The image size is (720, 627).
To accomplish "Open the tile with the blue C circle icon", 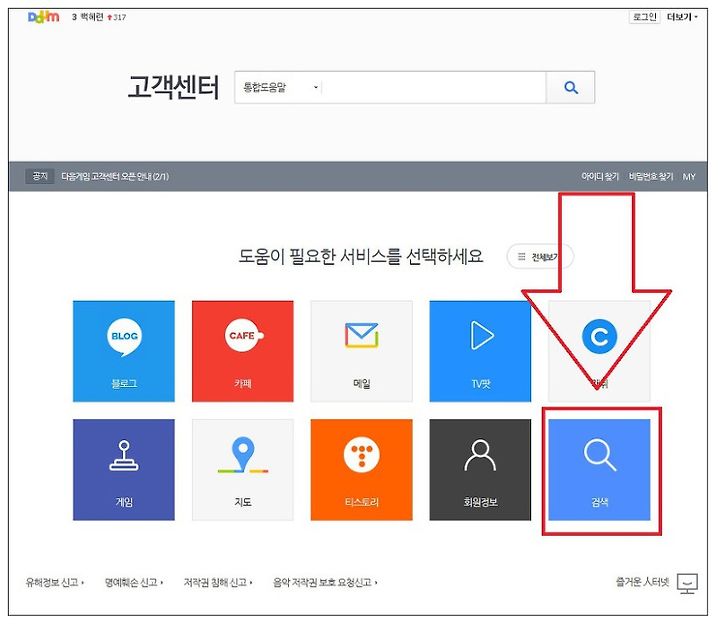I will coord(599,351).
